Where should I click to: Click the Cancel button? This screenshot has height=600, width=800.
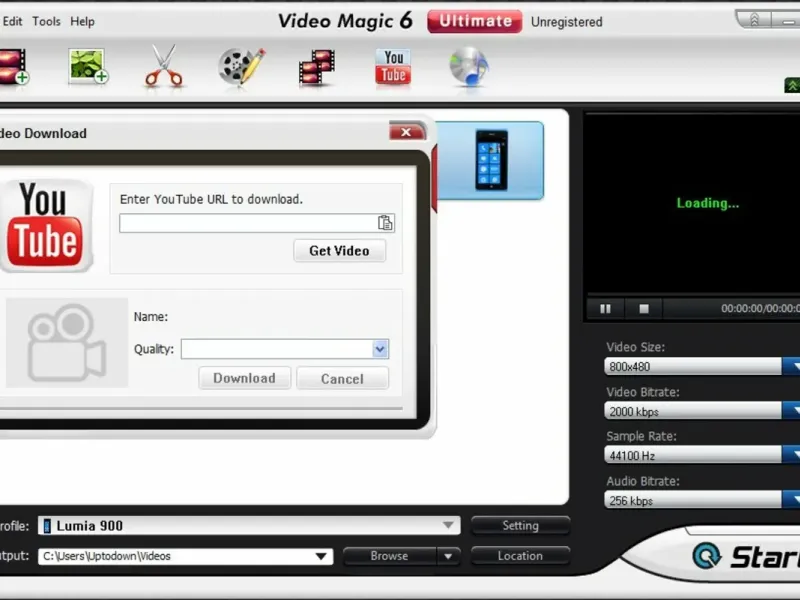click(x=342, y=379)
